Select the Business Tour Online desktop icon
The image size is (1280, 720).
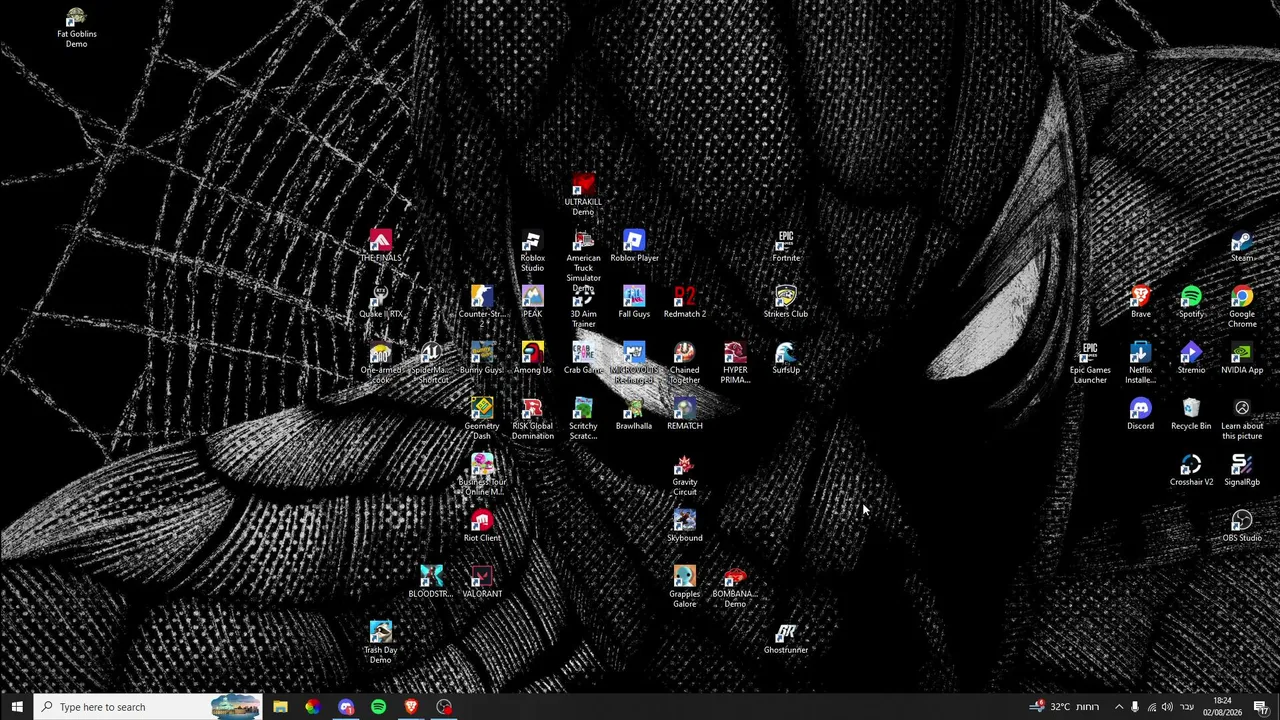(x=482, y=476)
